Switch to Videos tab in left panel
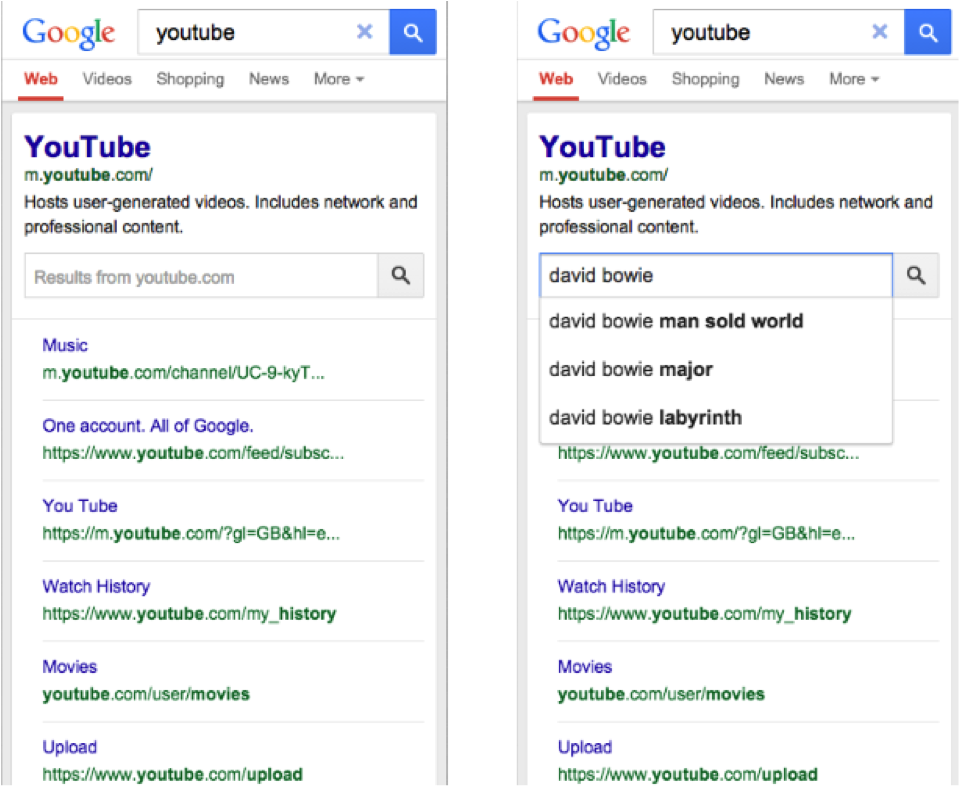This screenshot has width=960, height=794. point(107,79)
